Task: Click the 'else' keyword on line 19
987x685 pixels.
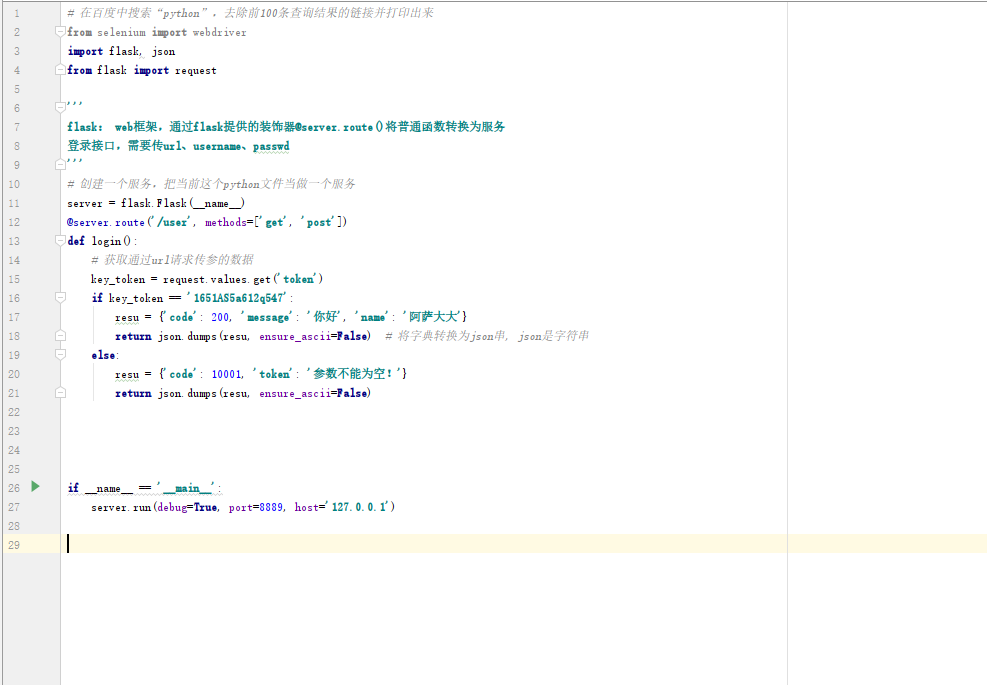Action: click(103, 355)
